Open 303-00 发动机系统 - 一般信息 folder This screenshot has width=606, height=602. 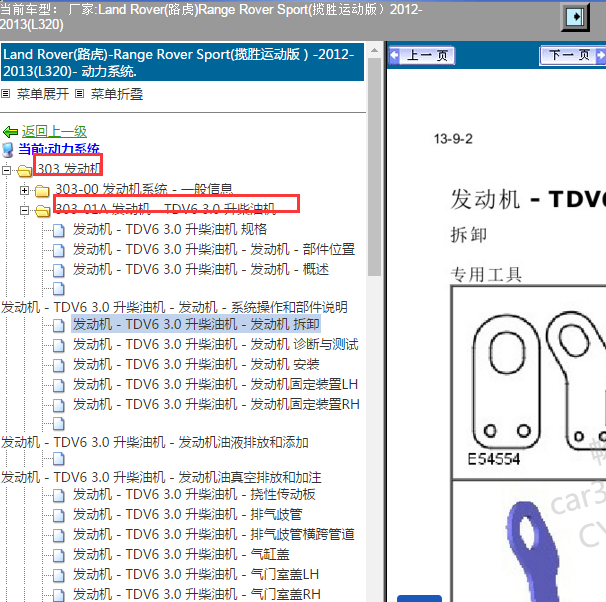pyautogui.click(x=144, y=189)
